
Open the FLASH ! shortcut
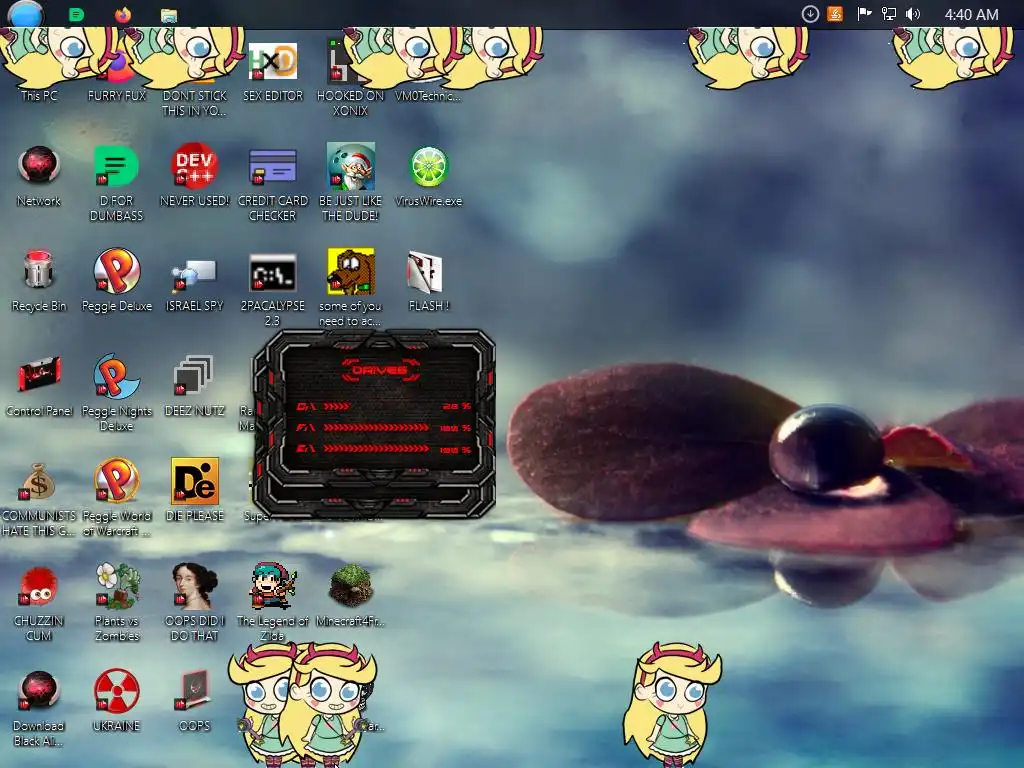(x=428, y=281)
